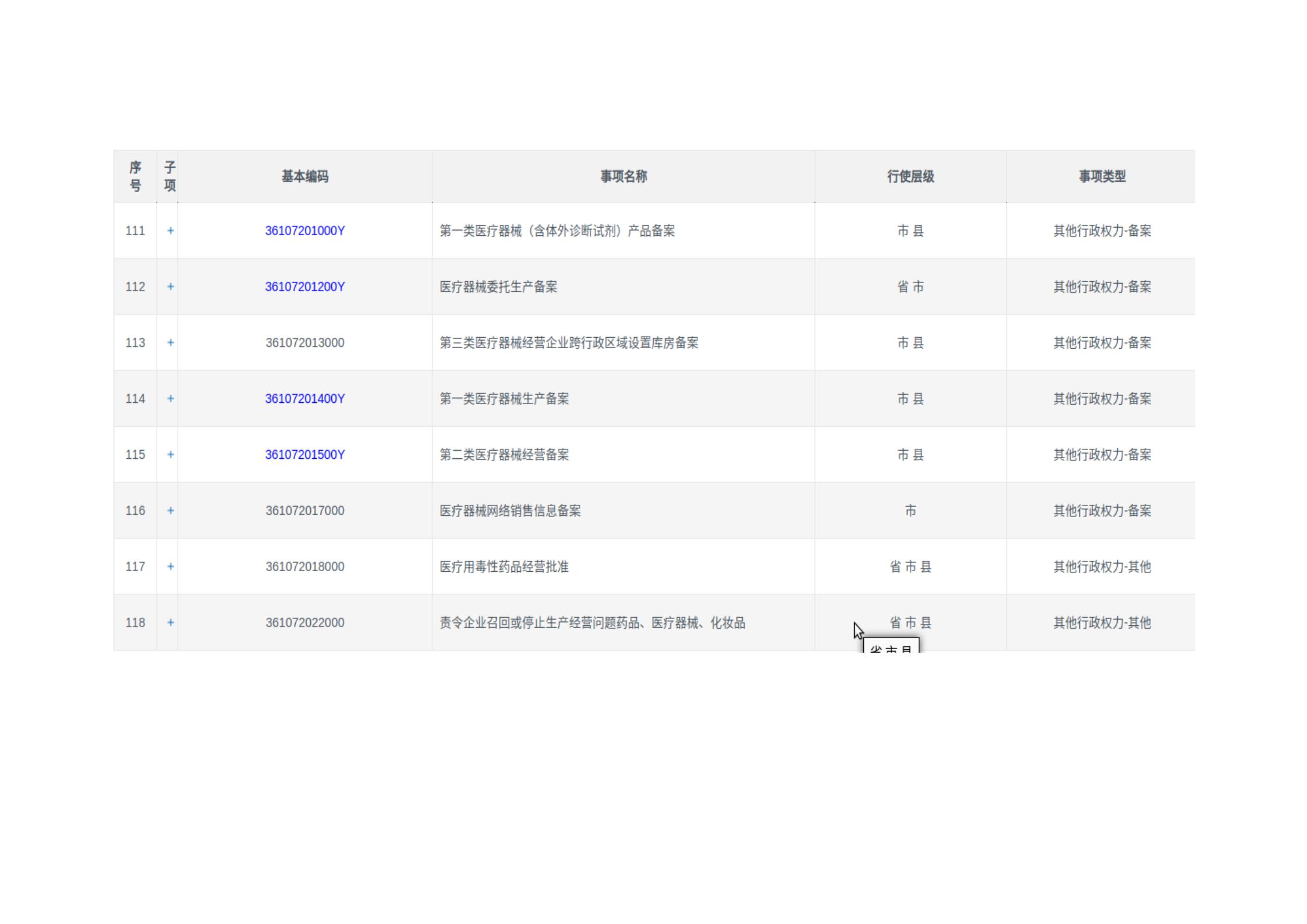Open code link 36107201000Y

[304, 231]
